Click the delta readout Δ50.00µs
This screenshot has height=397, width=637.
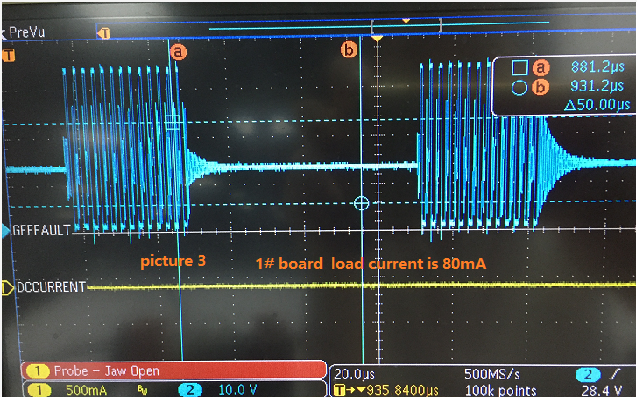597,105
